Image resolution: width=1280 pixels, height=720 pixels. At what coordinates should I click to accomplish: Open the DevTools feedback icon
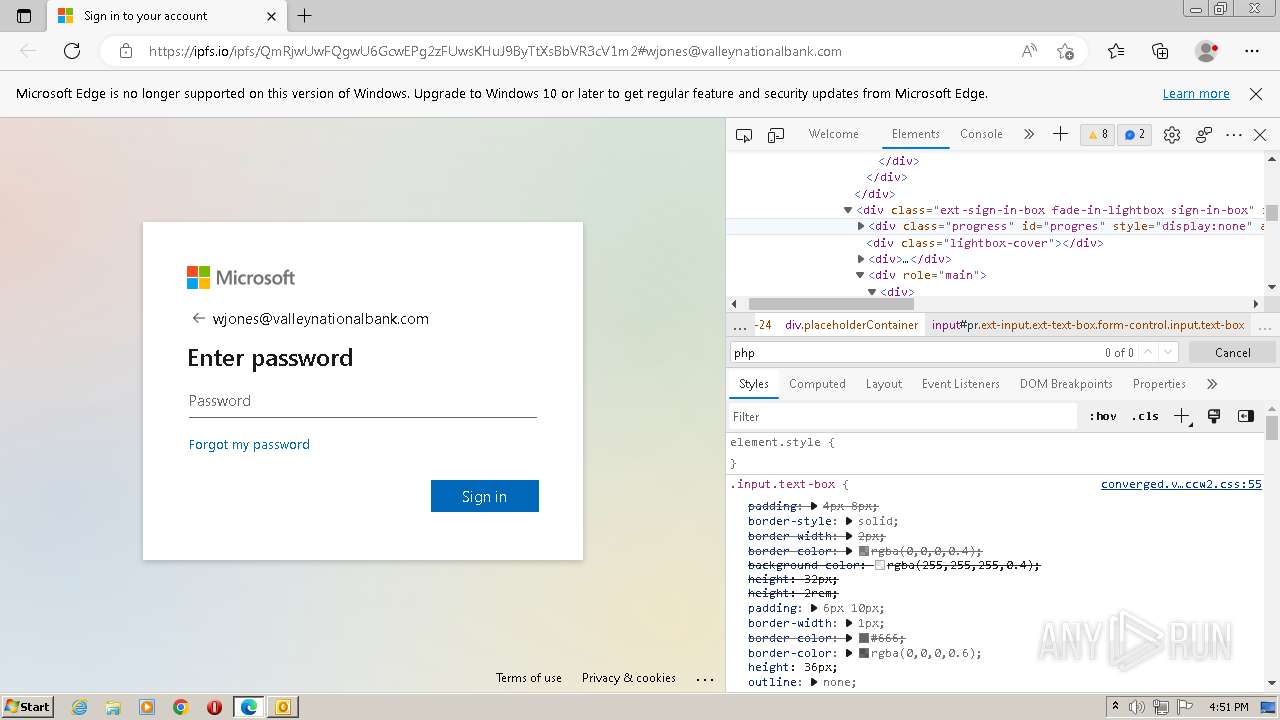pyautogui.click(x=1204, y=135)
